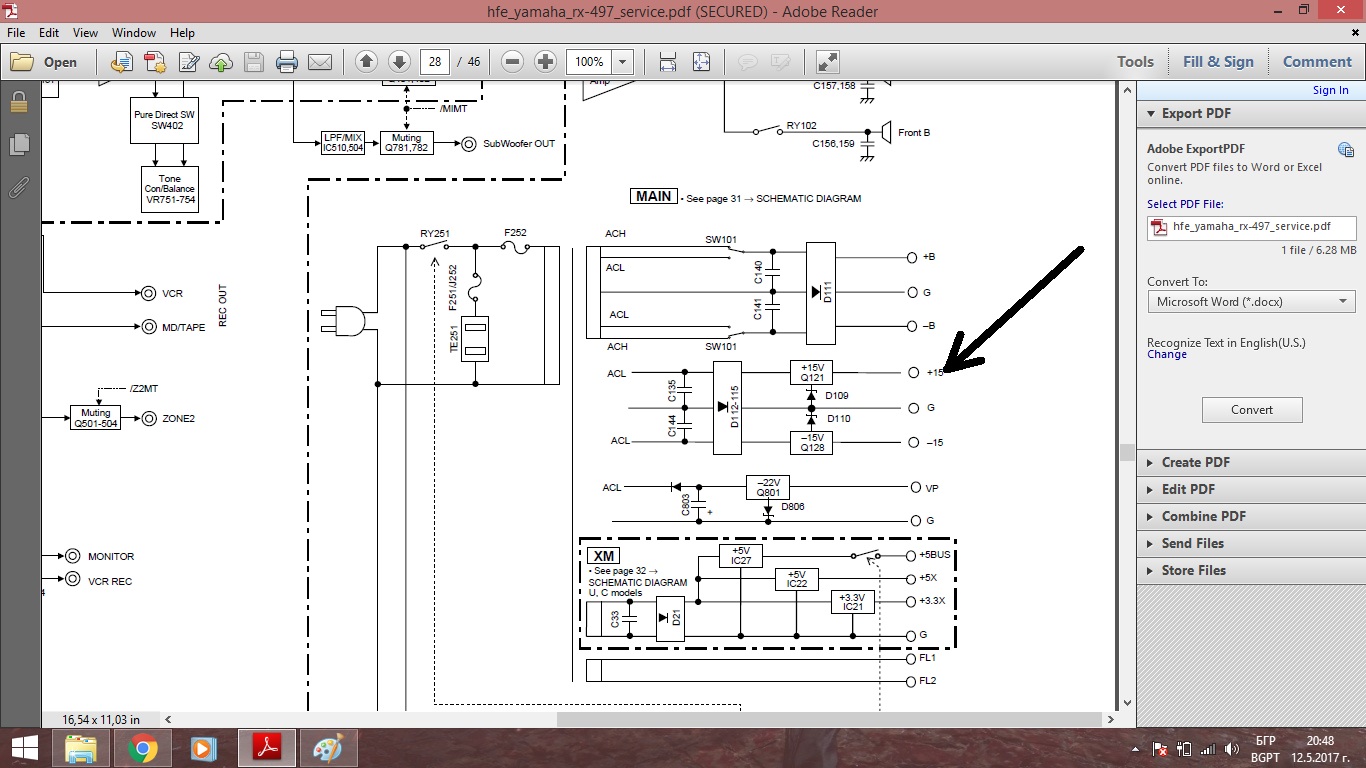Viewport: 1366px width, 768px height.
Task: Open the View menu
Action: click(85, 33)
